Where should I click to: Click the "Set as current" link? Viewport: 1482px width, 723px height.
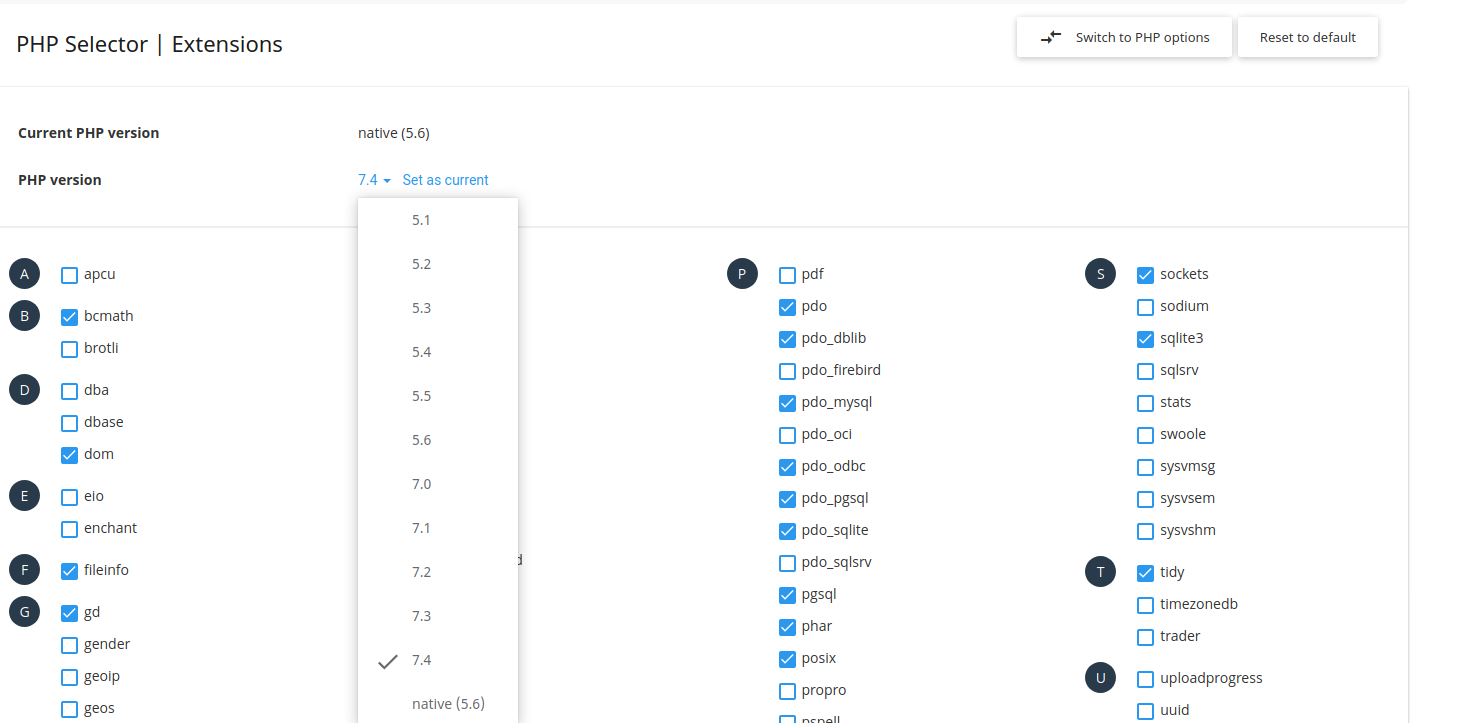[445, 179]
